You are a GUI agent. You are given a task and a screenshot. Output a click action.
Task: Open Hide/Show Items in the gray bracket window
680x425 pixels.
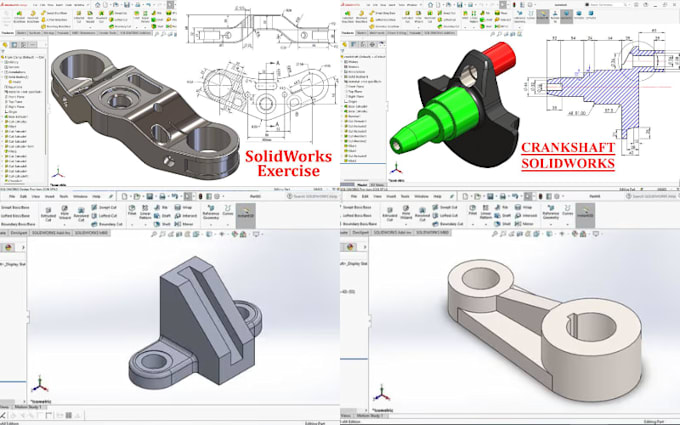[222, 234]
